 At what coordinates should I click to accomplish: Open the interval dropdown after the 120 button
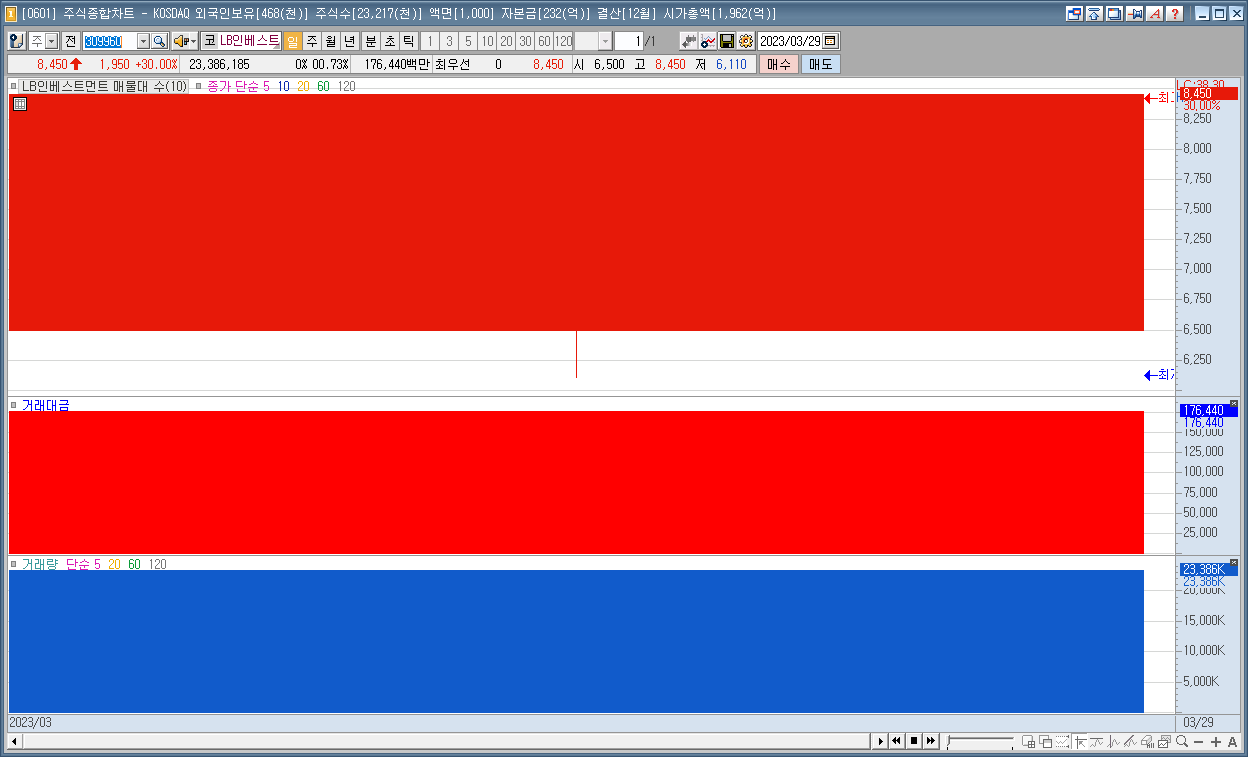coord(605,41)
